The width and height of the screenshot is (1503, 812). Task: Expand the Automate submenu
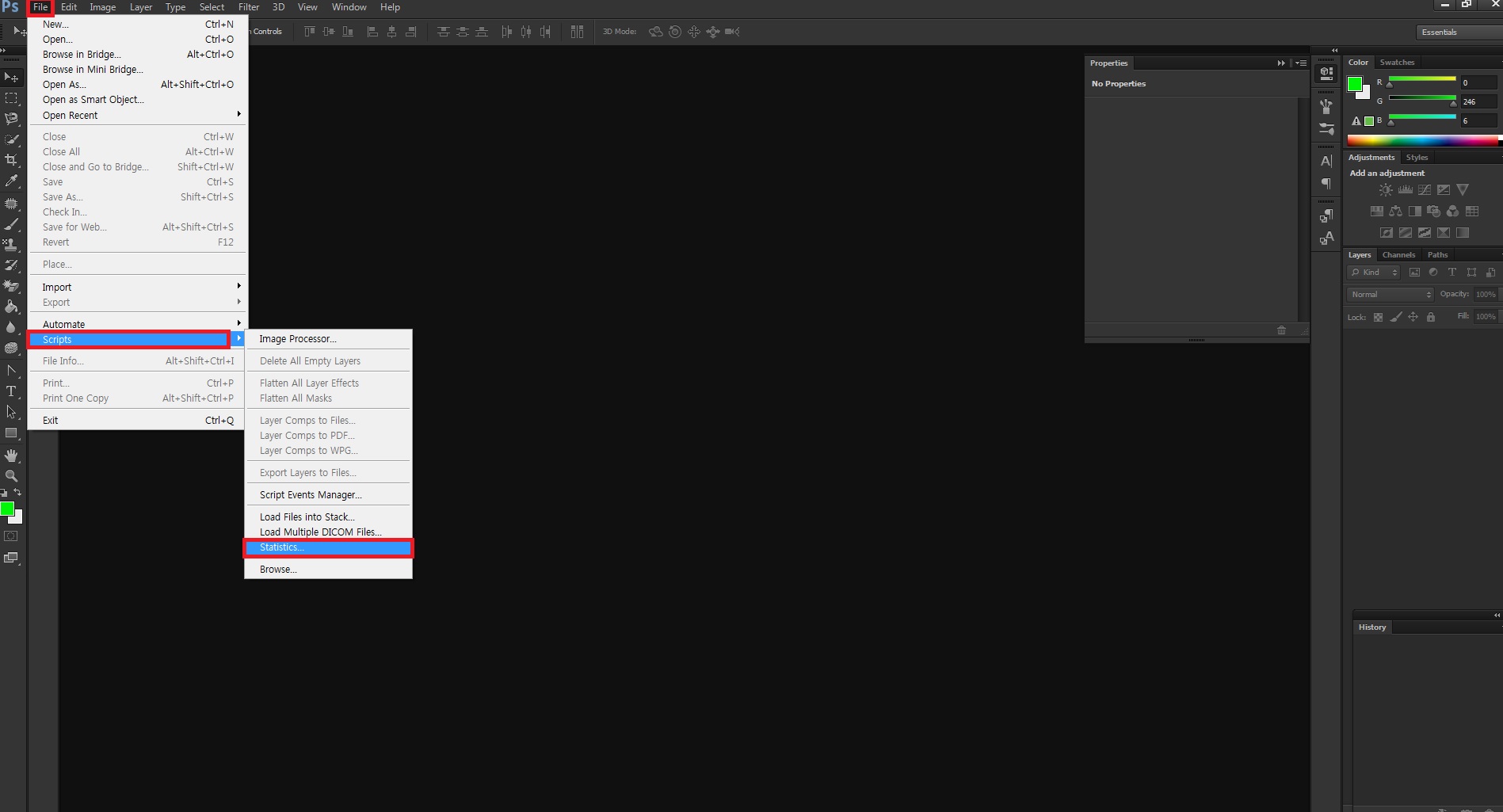138,325
